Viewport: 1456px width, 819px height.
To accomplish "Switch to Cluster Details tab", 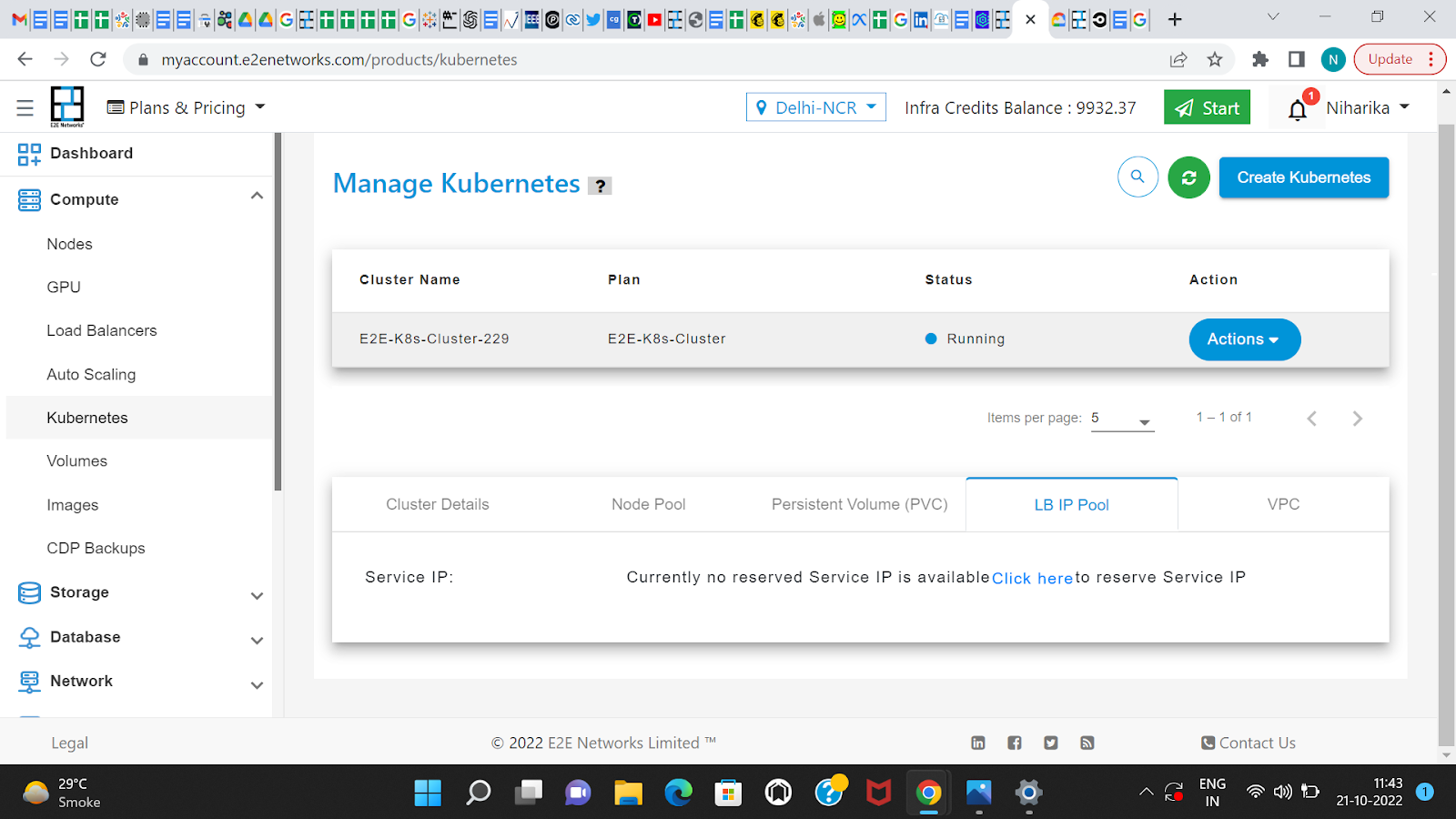I will (438, 504).
